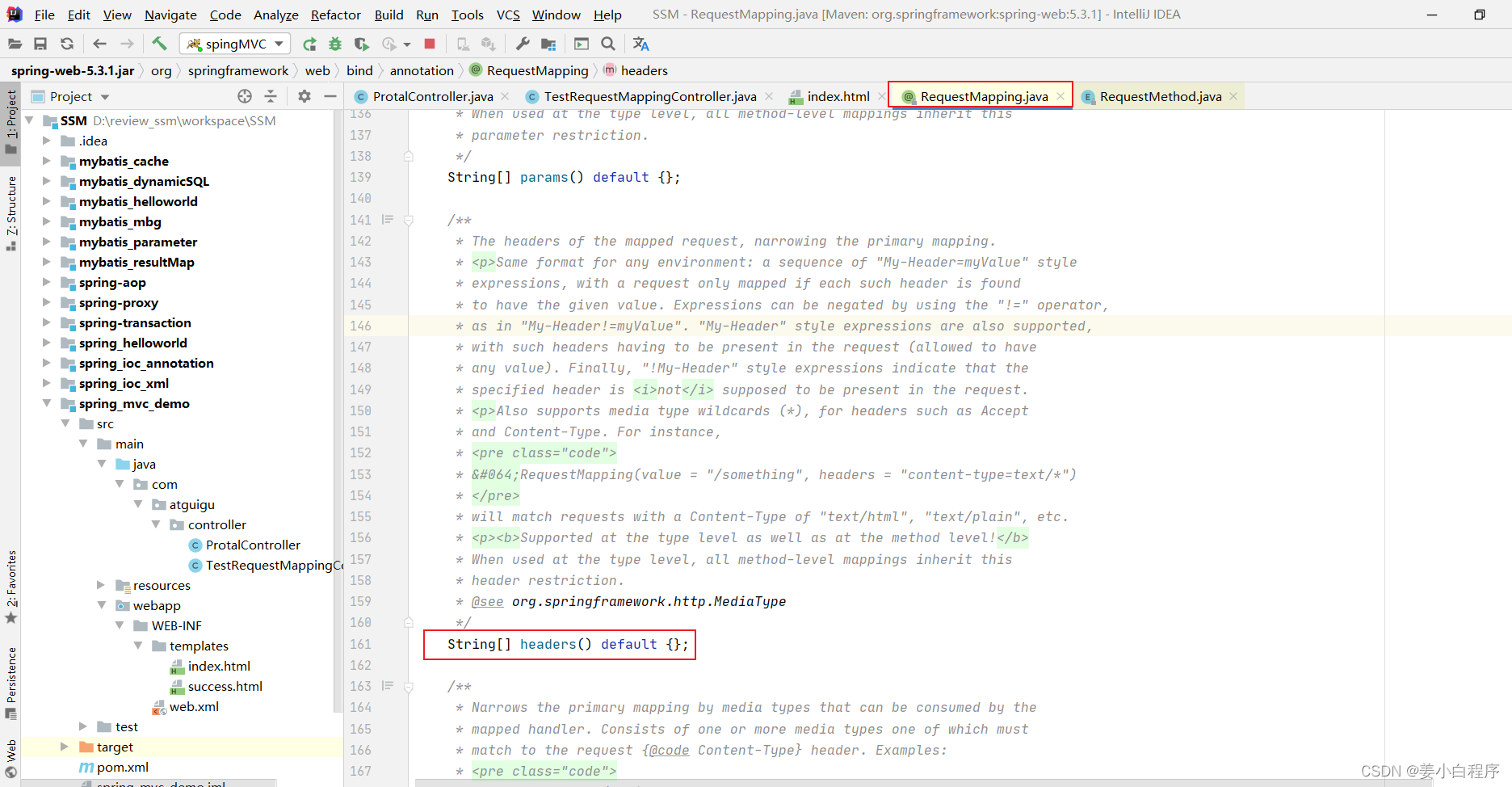Click the Save All toolbar icon
The width and height of the screenshot is (1512, 787).
pyautogui.click(x=40, y=44)
